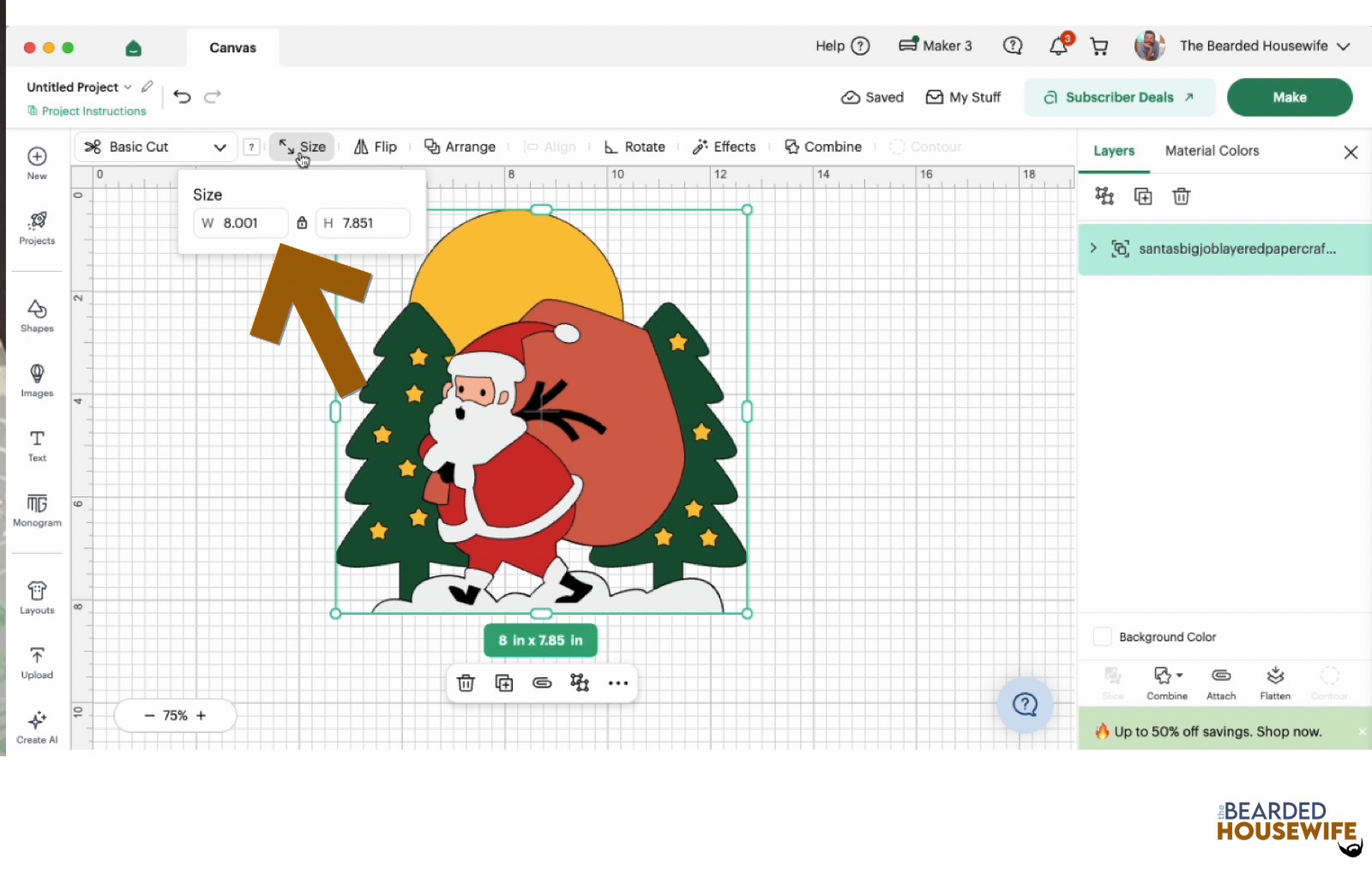1372x872 pixels.
Task: Open the Monogram tool
Action: point(37,510)
